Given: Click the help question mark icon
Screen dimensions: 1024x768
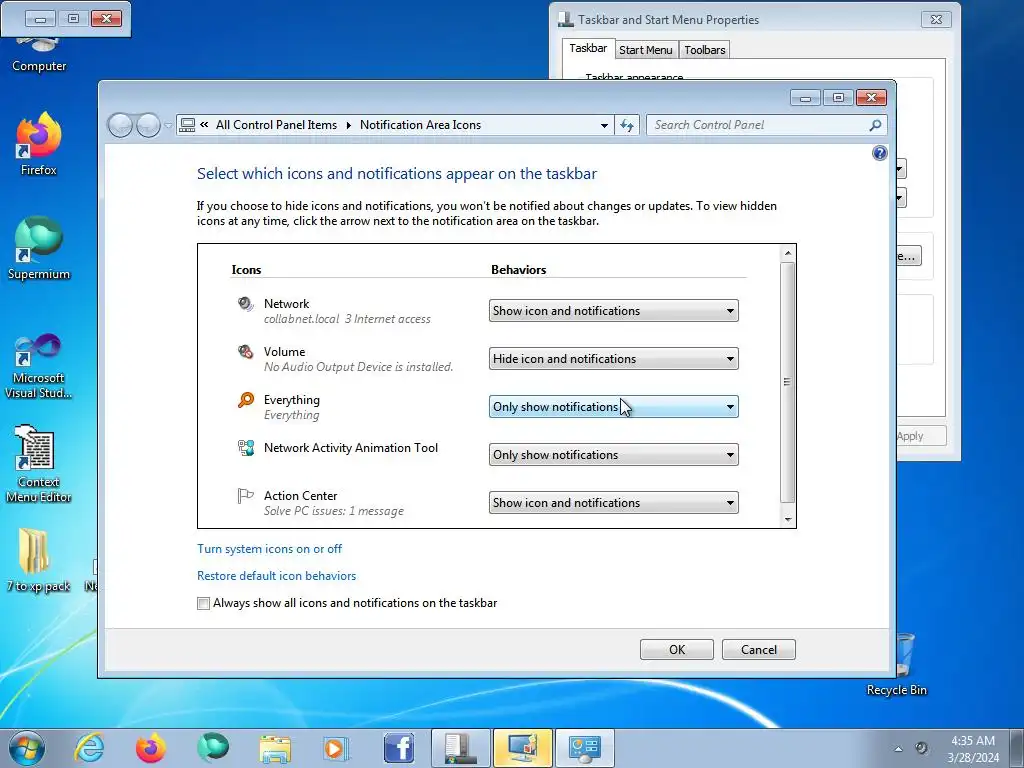Looking at the screenshot, I should pos(880,153).
